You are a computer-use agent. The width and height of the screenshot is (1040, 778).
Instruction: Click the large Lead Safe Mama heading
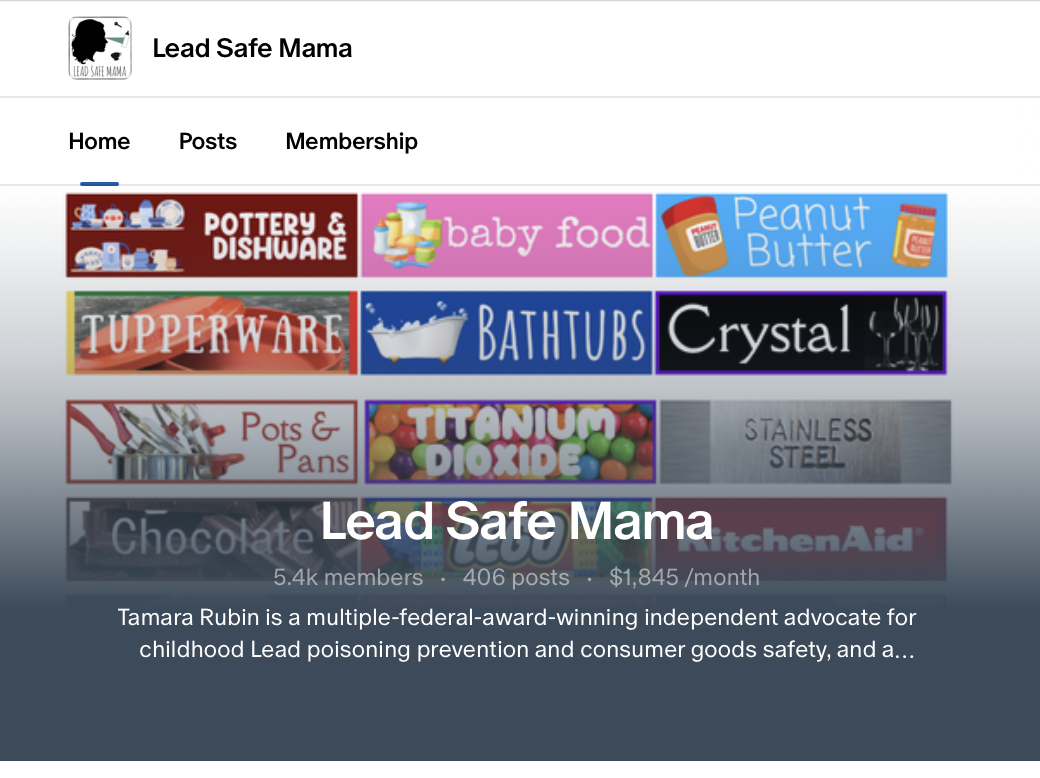coord(517,520)
